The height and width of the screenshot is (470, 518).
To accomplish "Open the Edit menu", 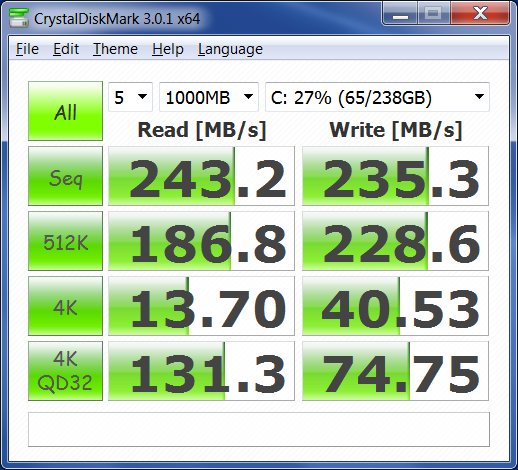I will 66,49.
